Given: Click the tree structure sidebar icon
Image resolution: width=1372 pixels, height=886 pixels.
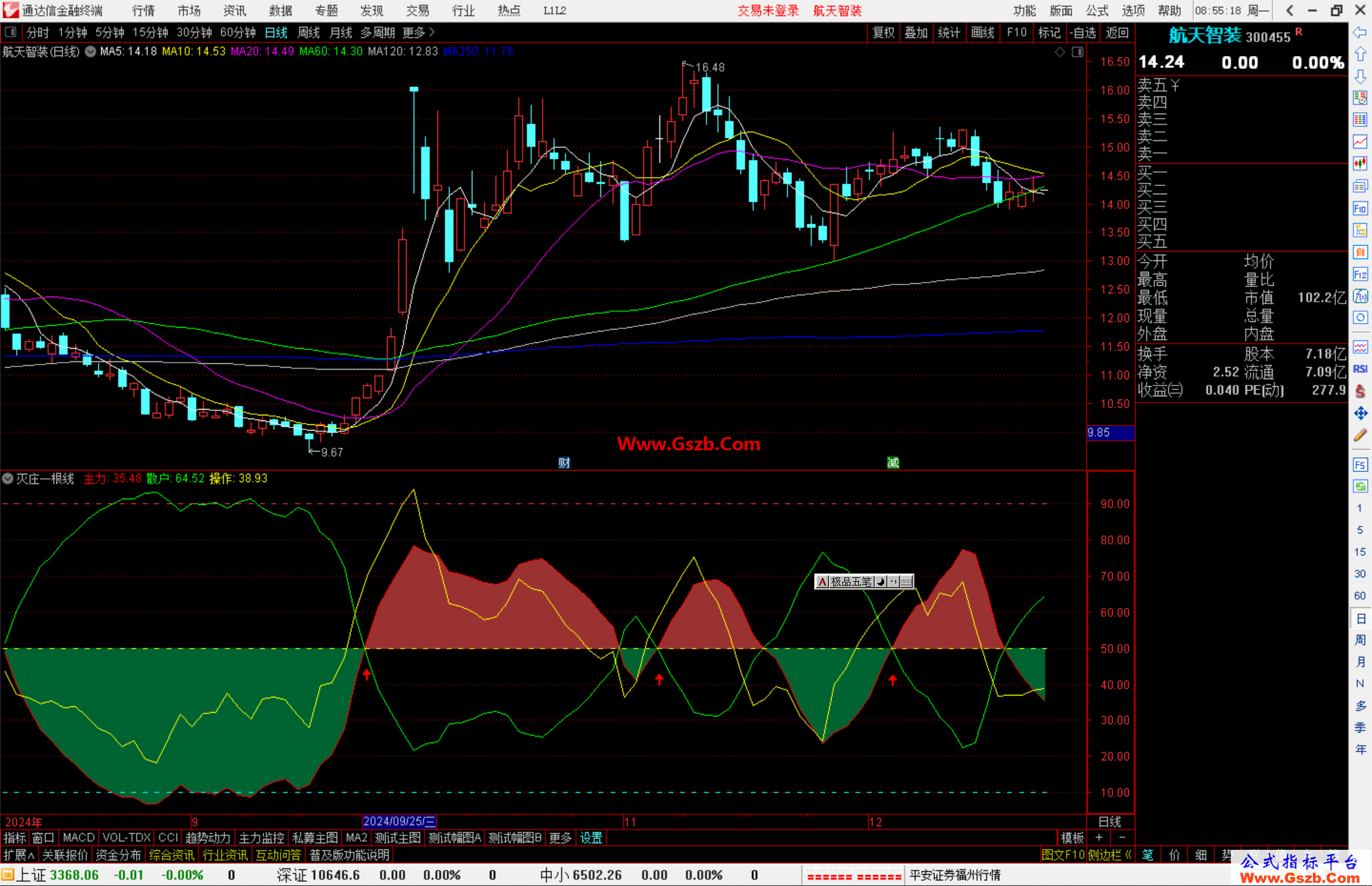Looking at the screenshot, I should click(x=1360, y=230).
